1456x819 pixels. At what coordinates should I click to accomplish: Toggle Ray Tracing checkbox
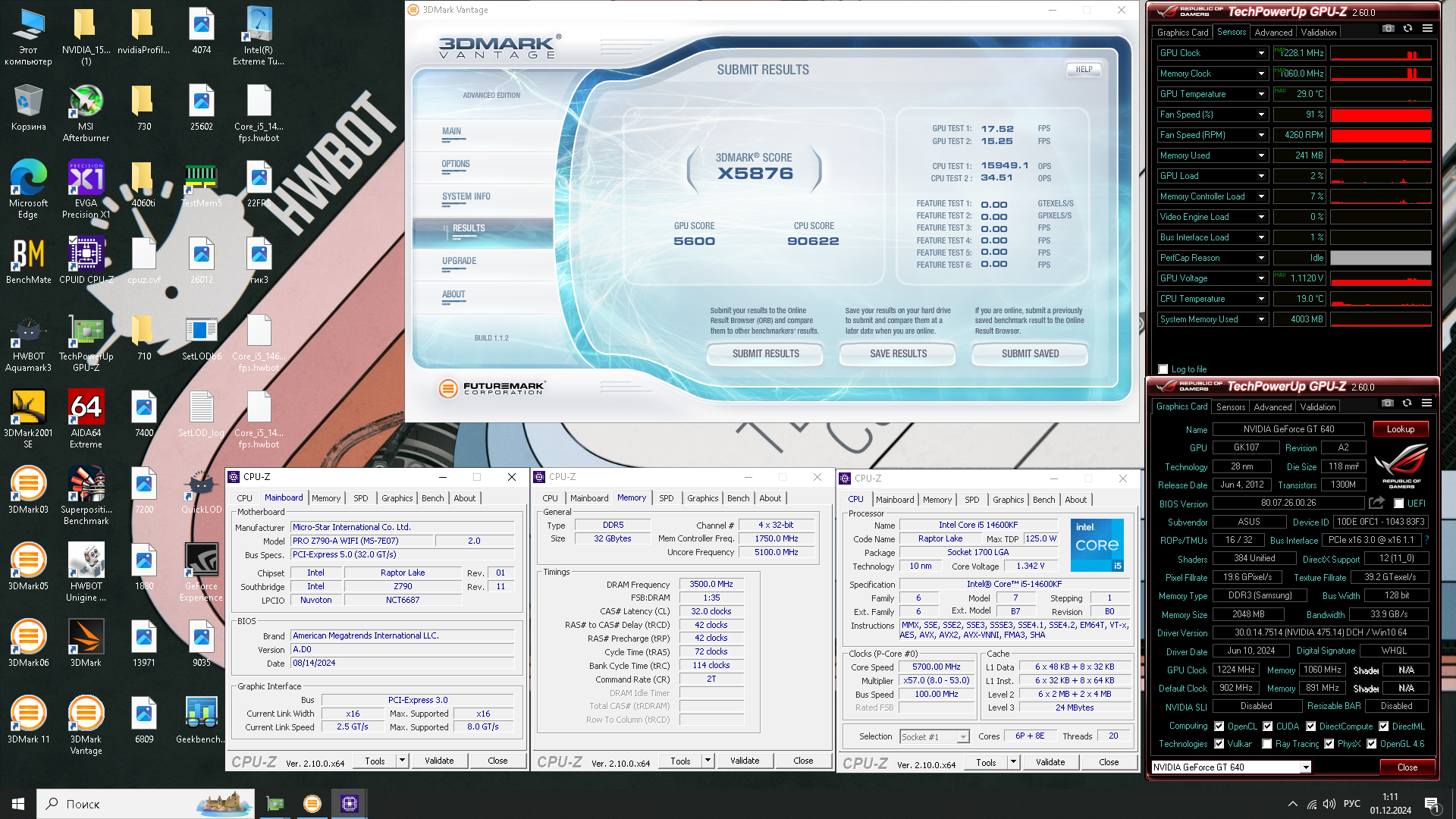(1267, 744)
